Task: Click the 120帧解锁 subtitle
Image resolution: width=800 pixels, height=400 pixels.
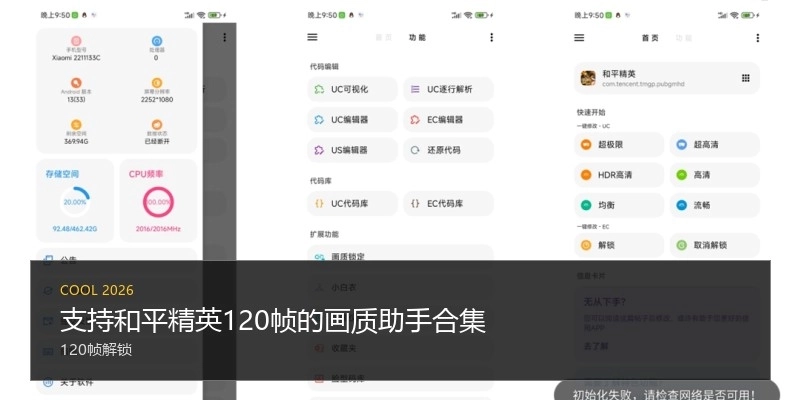Action: tap(96, 350)
